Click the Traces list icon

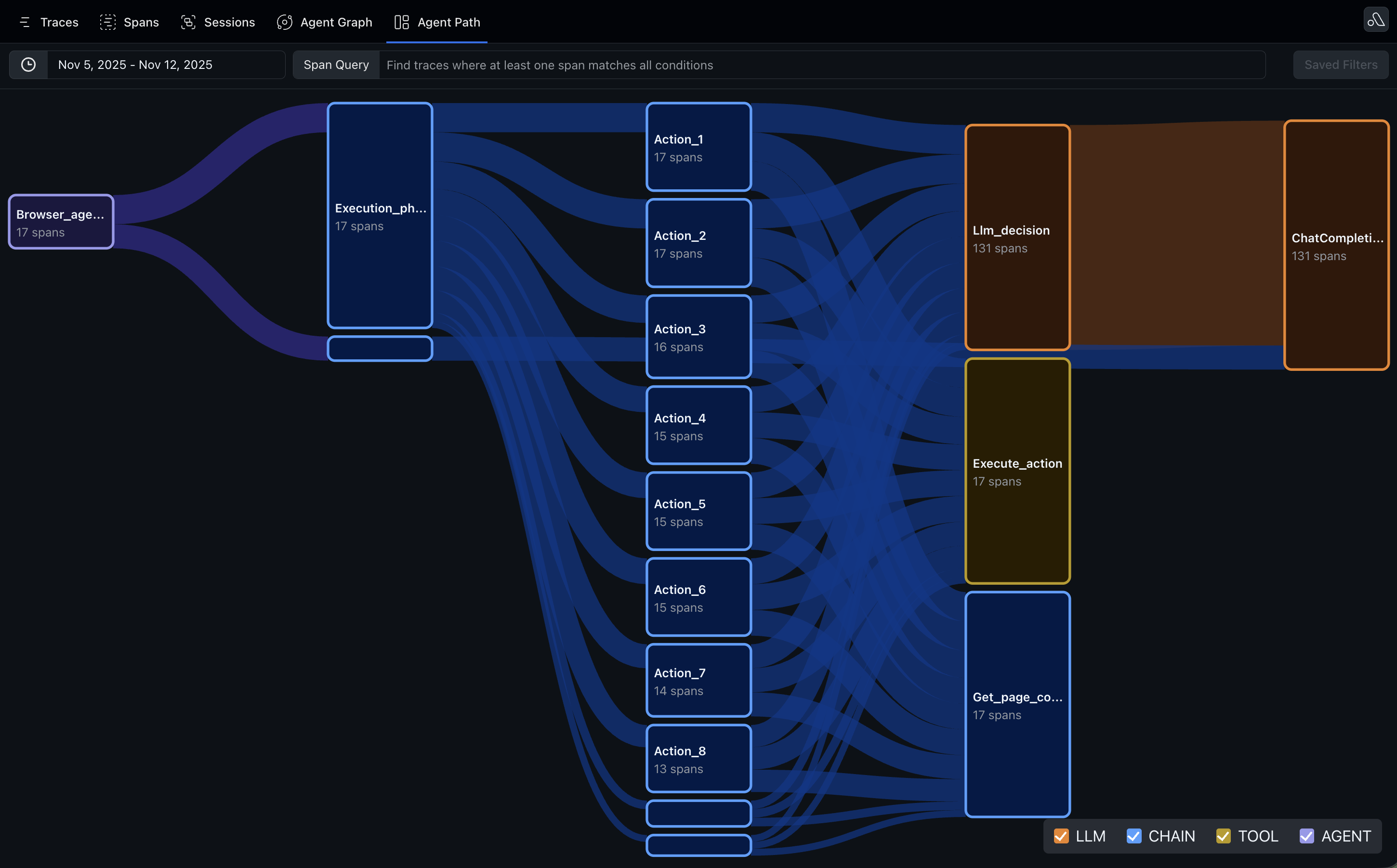[25, 22]
